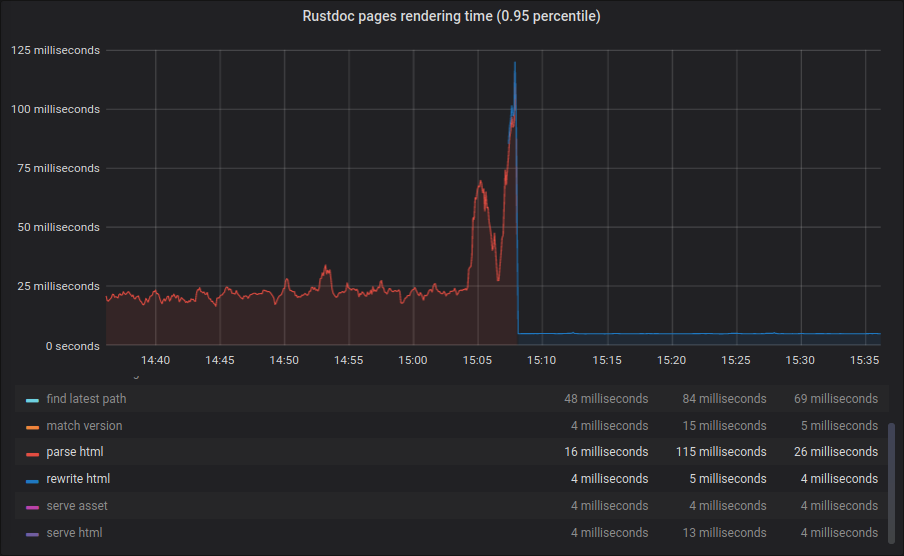Click the match version orange color swatch

click(32, 427)
